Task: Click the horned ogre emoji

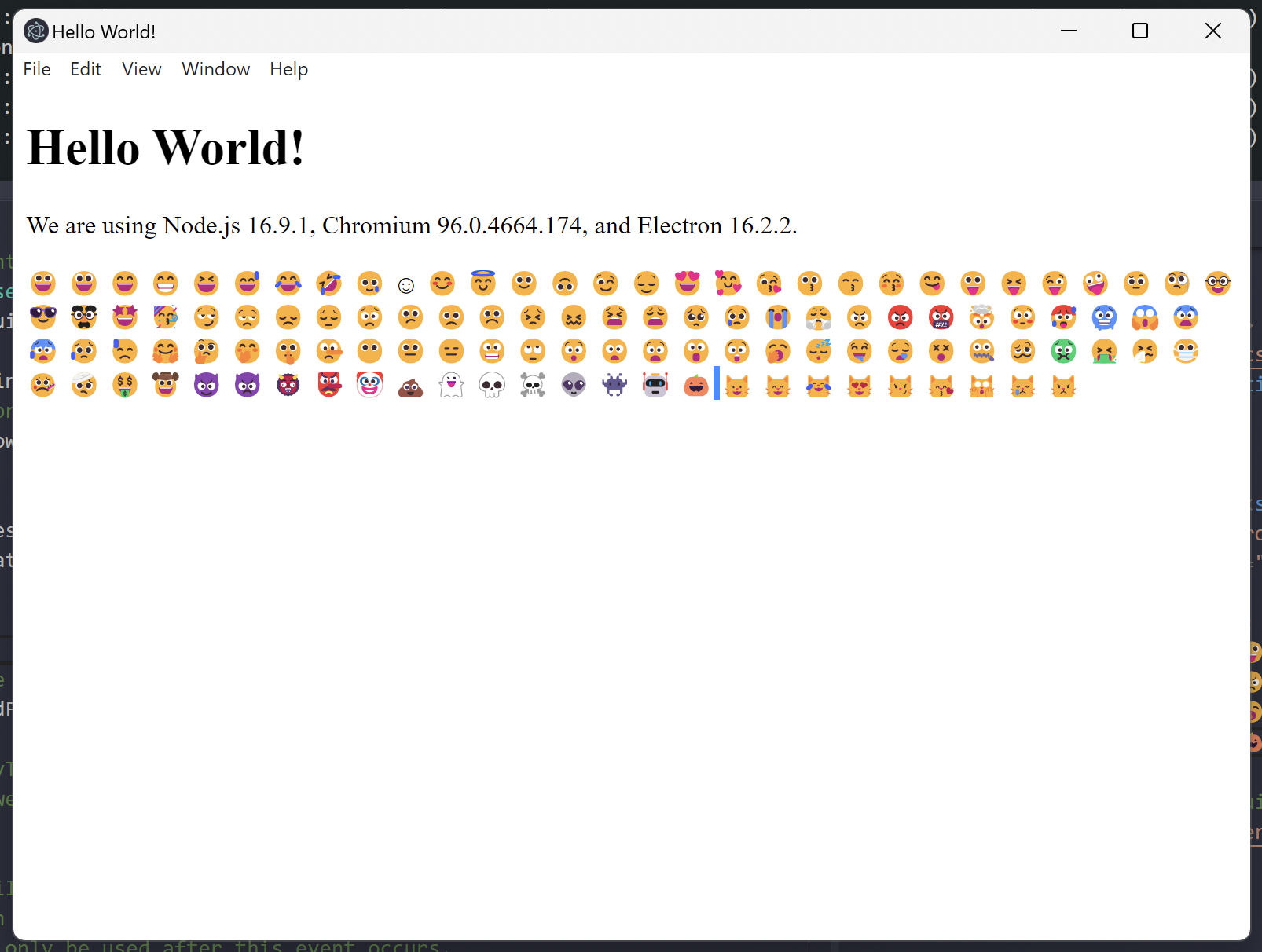Action: click(288, 386)
